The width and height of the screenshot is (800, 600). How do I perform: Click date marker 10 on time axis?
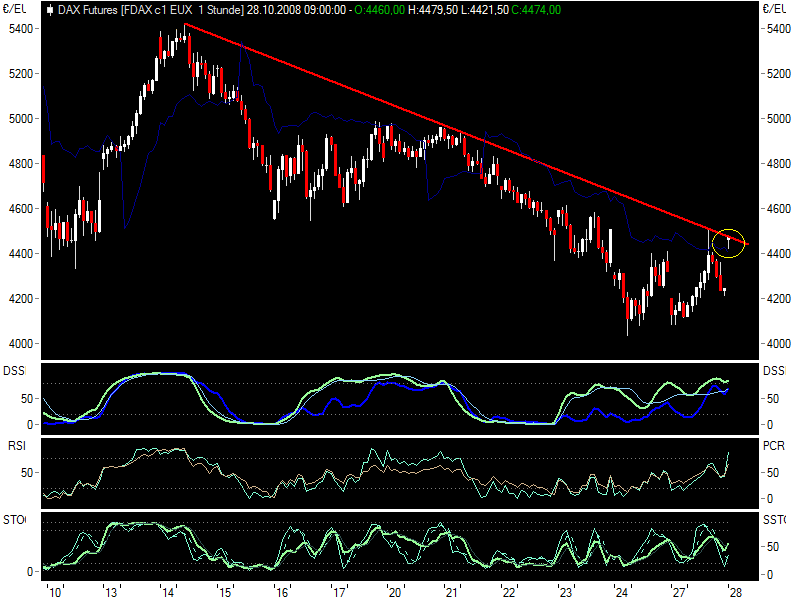click(55, 592)
